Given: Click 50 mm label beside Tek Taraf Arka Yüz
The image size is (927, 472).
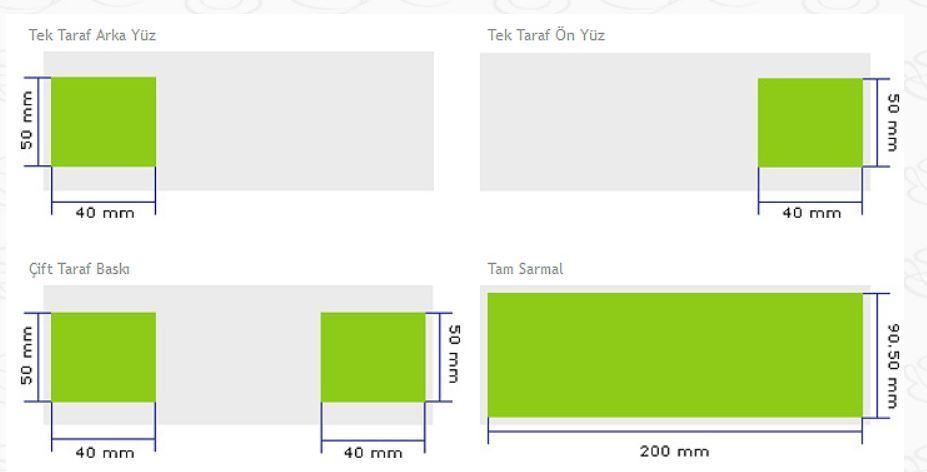Looking at the screenshot, I should tap(27, 121).
